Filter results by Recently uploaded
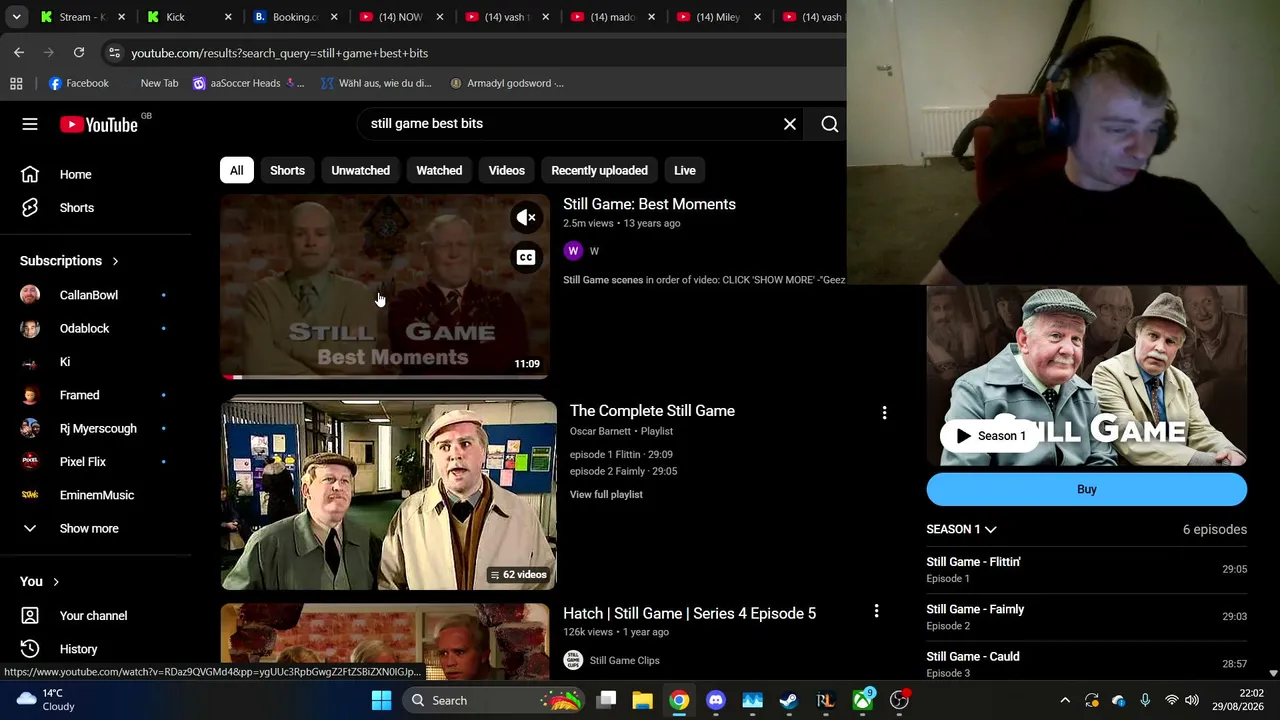 (x=599, y=170)
